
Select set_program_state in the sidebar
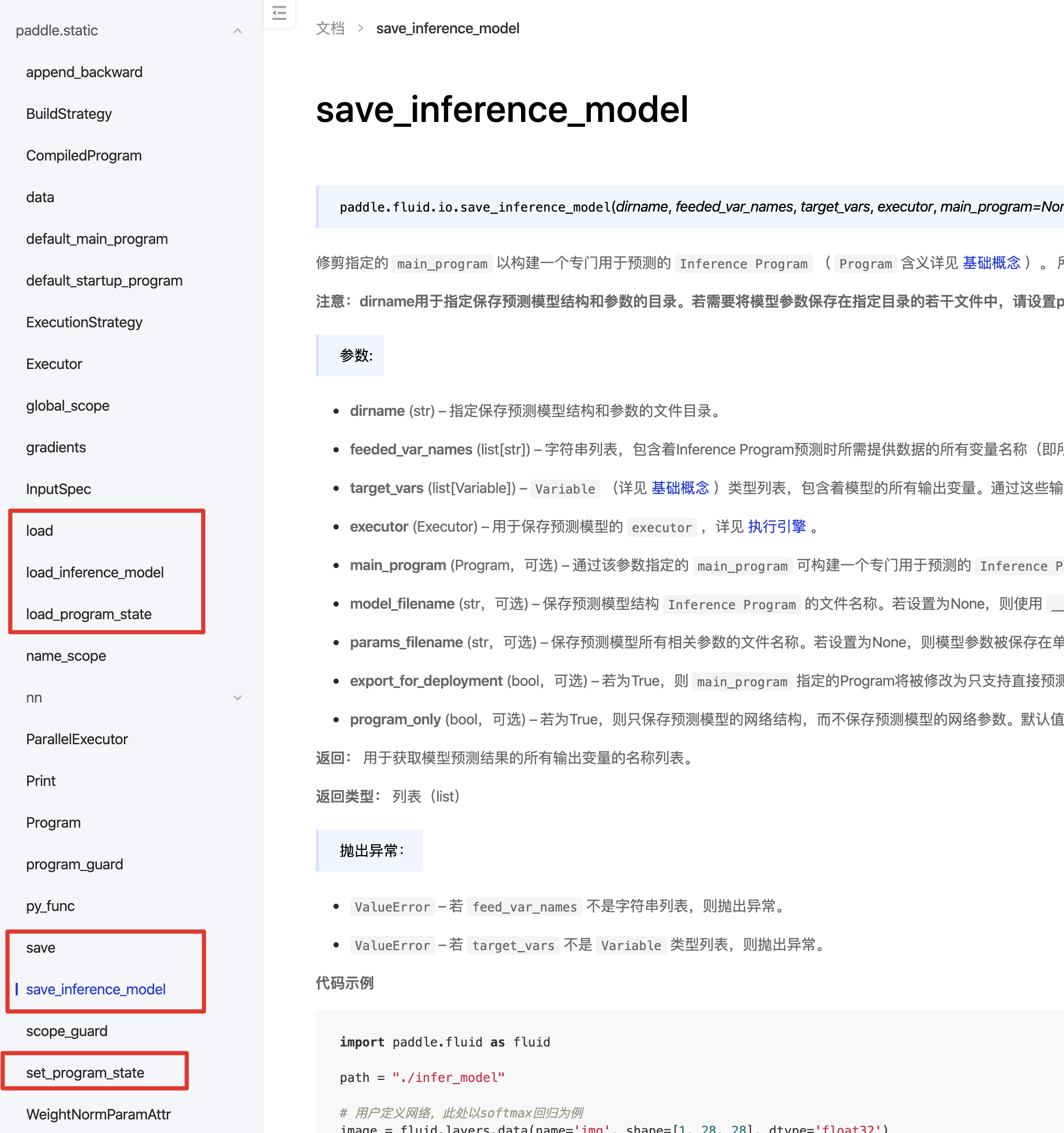pyautogui.click(x=85, y=1073)
